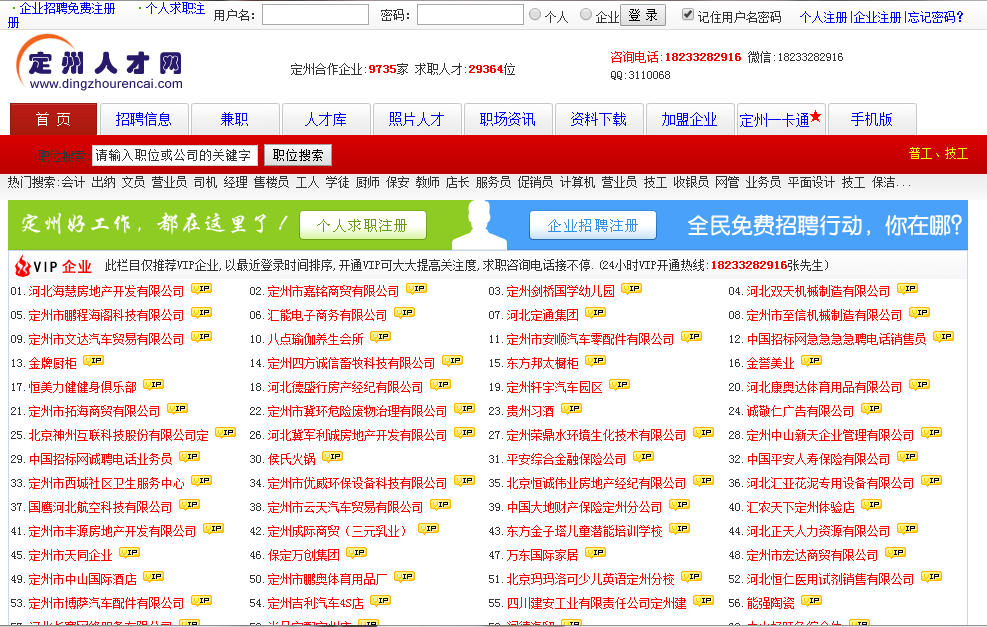
Task: Click the 个人求职注册 banner button
Action: 363,225
